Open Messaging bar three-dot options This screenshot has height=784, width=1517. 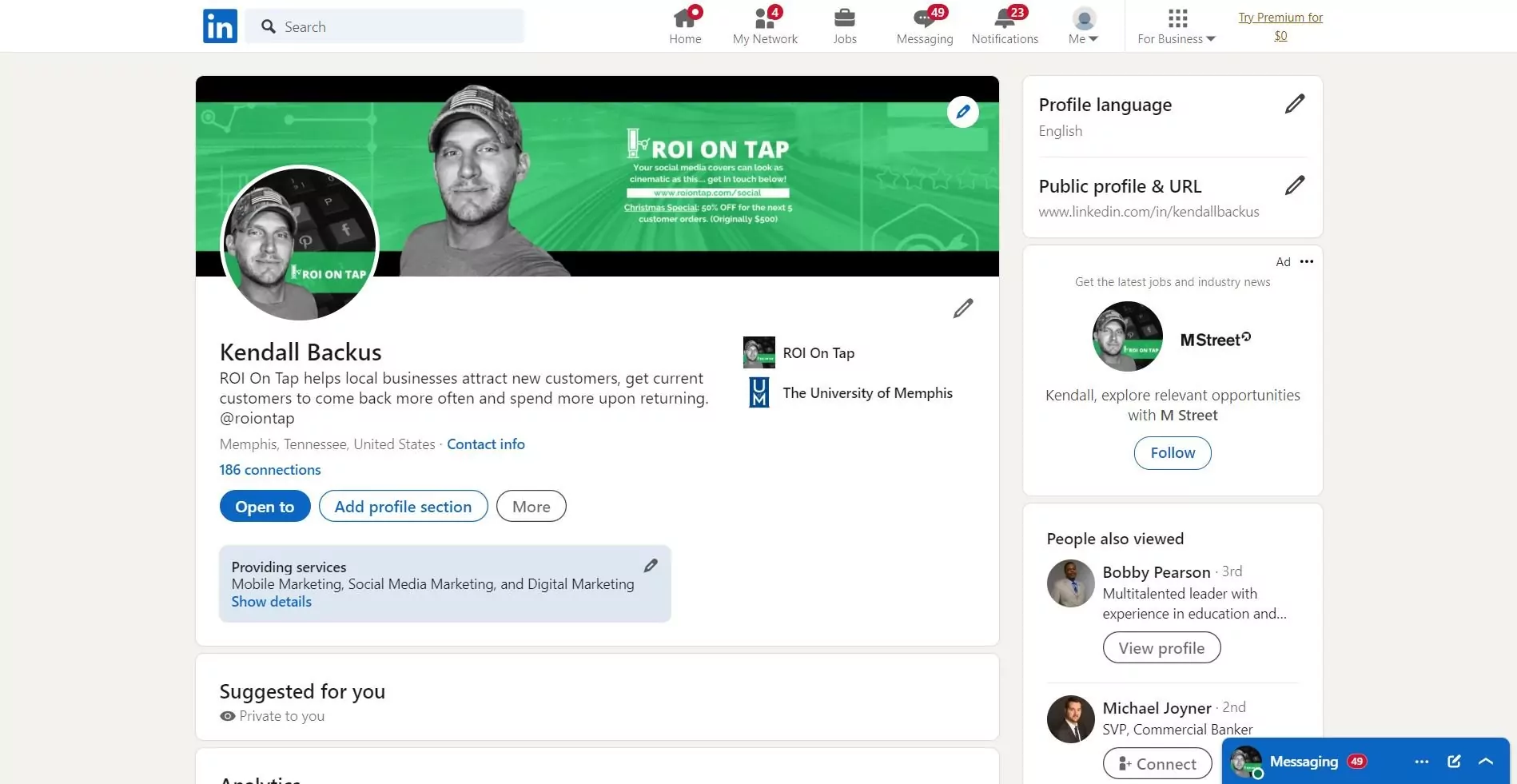tap(1421, 761)
